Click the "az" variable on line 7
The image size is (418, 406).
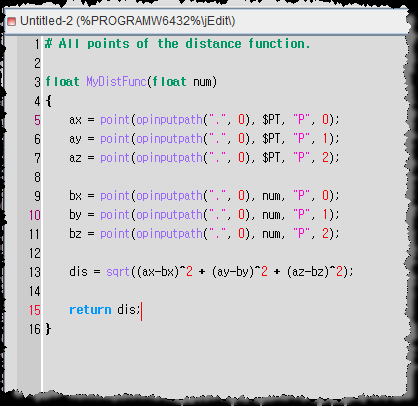pyautogui.click(x=75, y=157)
